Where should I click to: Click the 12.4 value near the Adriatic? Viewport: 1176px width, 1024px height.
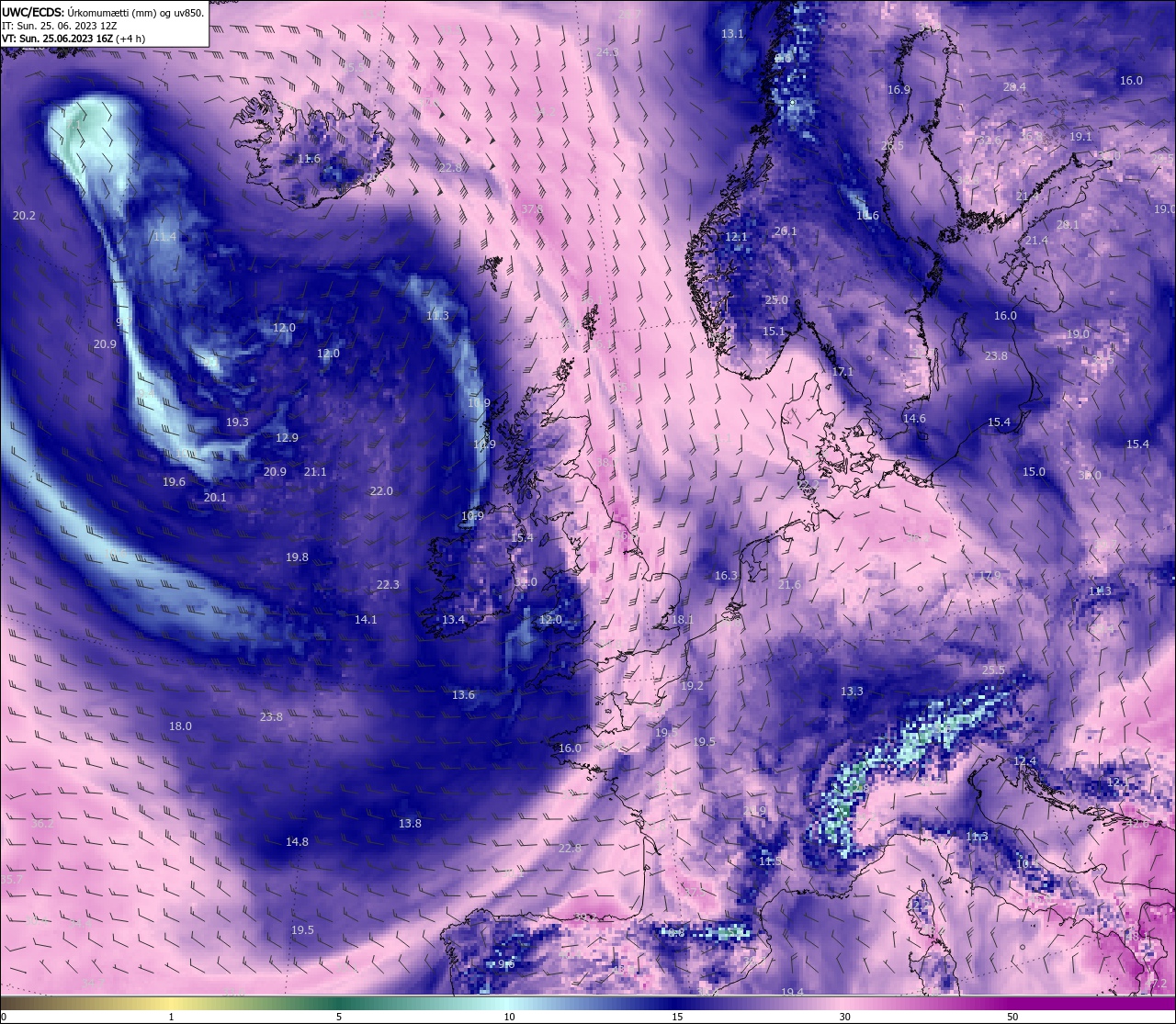(x=1024, y=761)
